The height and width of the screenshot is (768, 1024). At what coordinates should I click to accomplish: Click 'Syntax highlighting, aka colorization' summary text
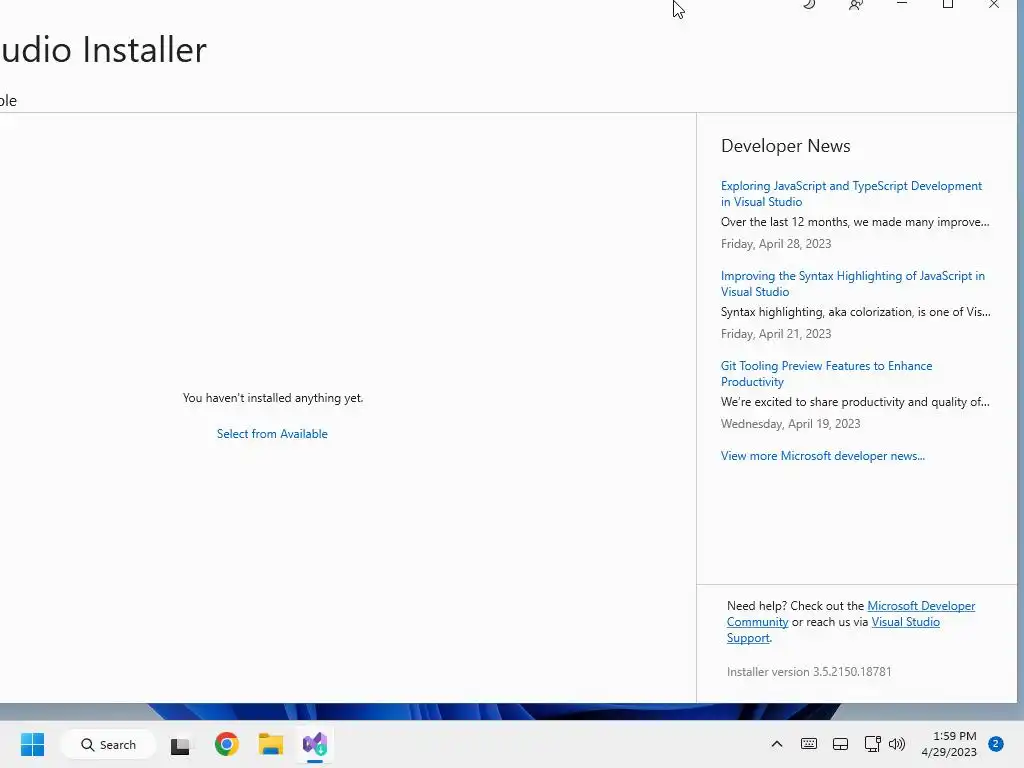pyautogui.click(x=856, y=312)
